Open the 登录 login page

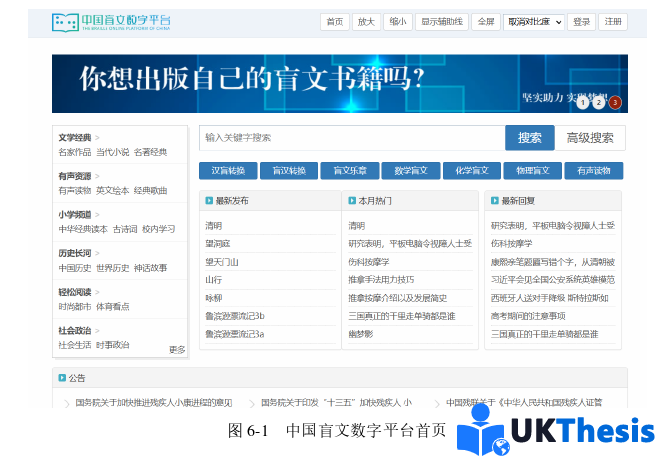[x=581, y=22]
